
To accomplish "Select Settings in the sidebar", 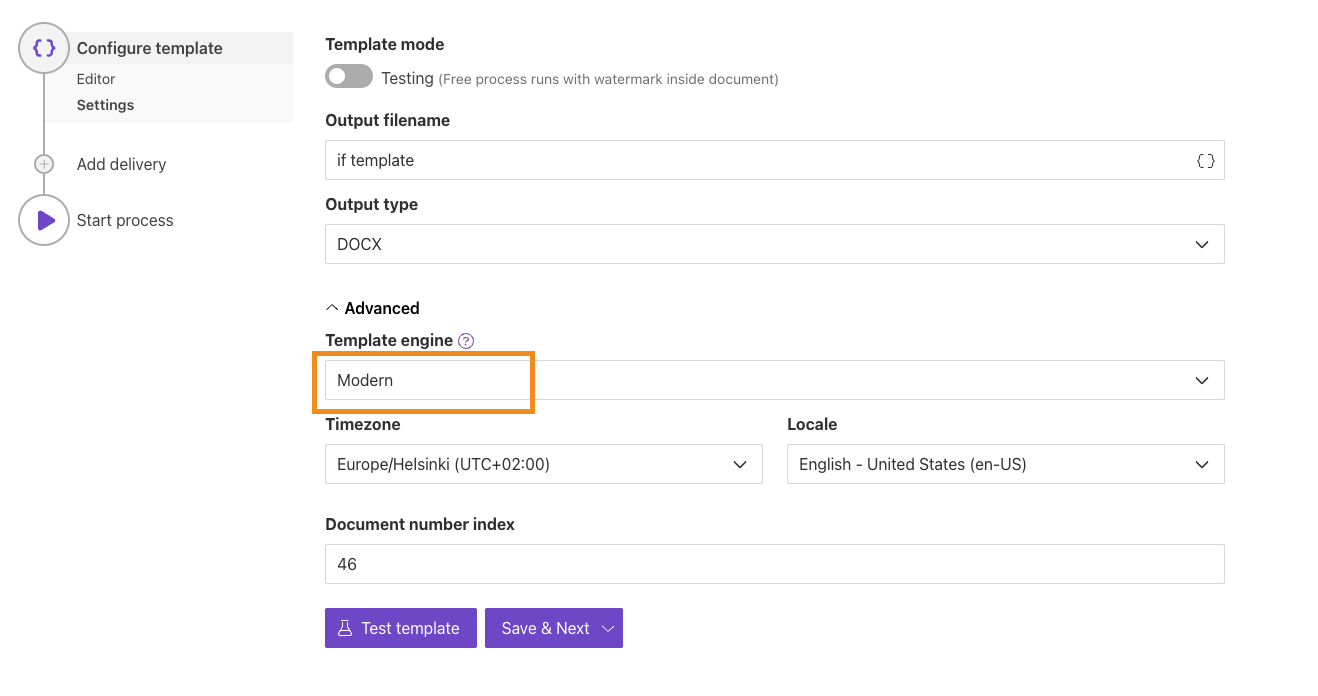I will 105,105.
